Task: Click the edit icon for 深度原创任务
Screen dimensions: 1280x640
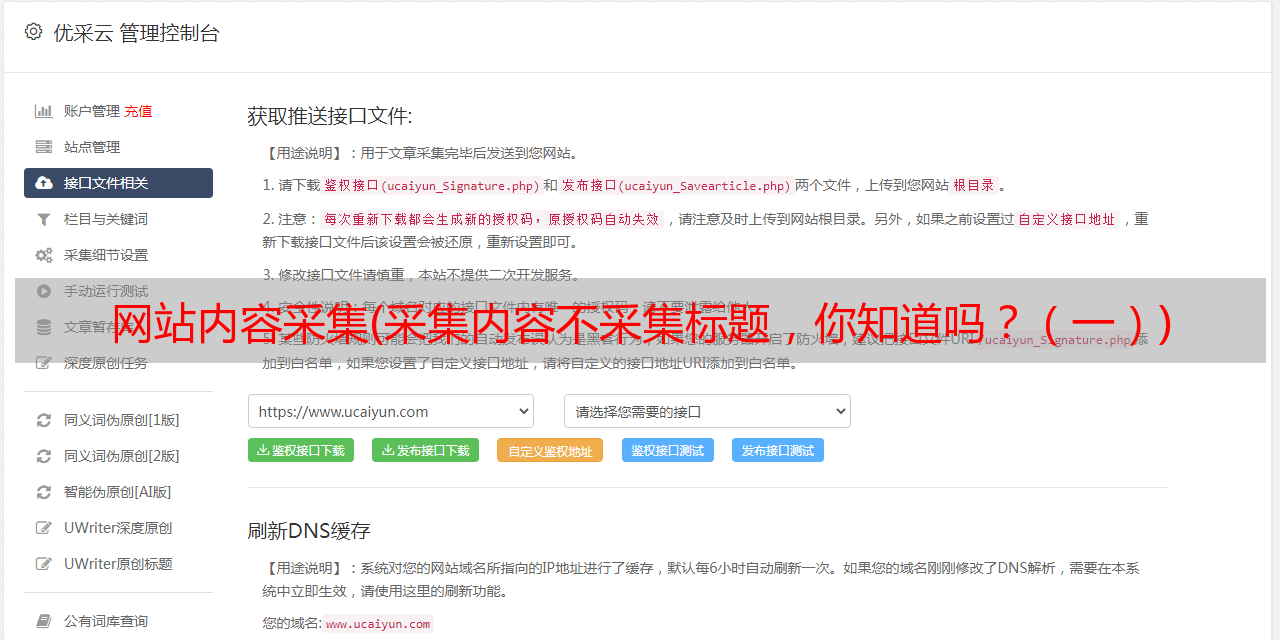Action: click(x=44, y=363)
